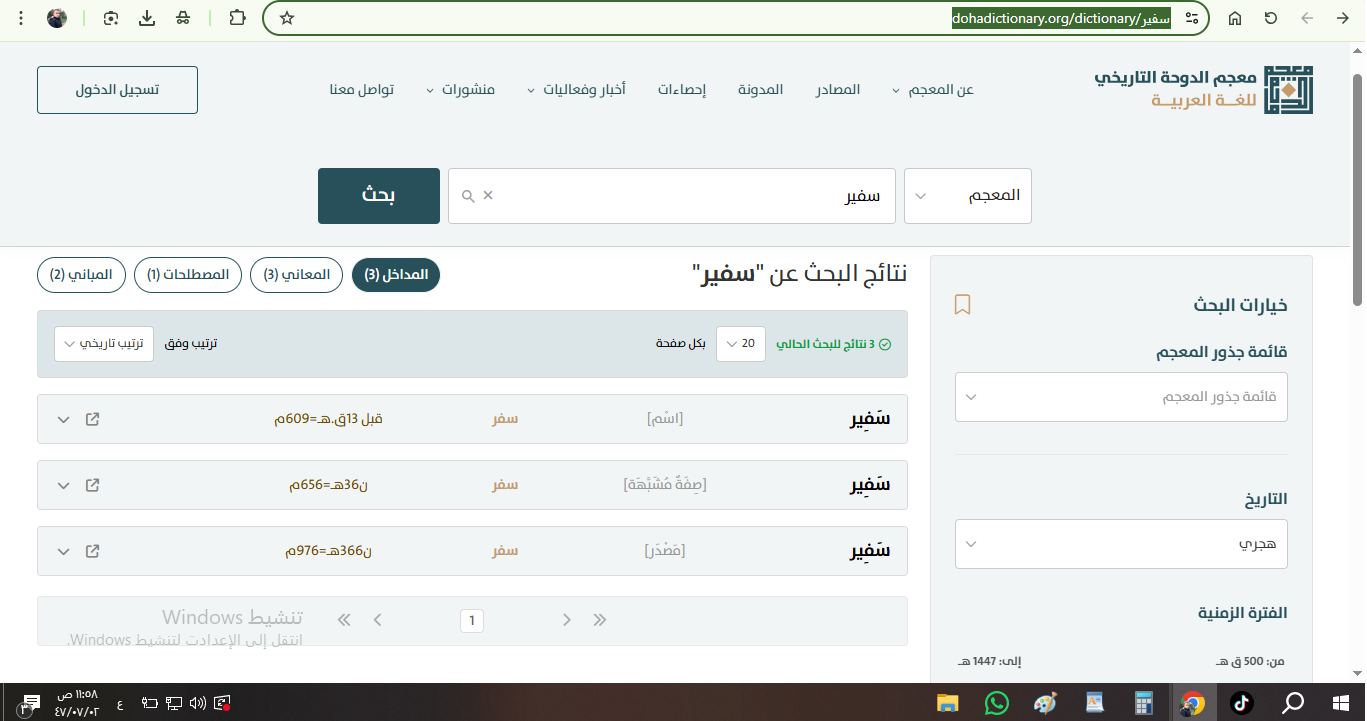Viewport: 1367px width, 721px height.
Task: Switch to المعاني (3) tab
Action: 296,275
